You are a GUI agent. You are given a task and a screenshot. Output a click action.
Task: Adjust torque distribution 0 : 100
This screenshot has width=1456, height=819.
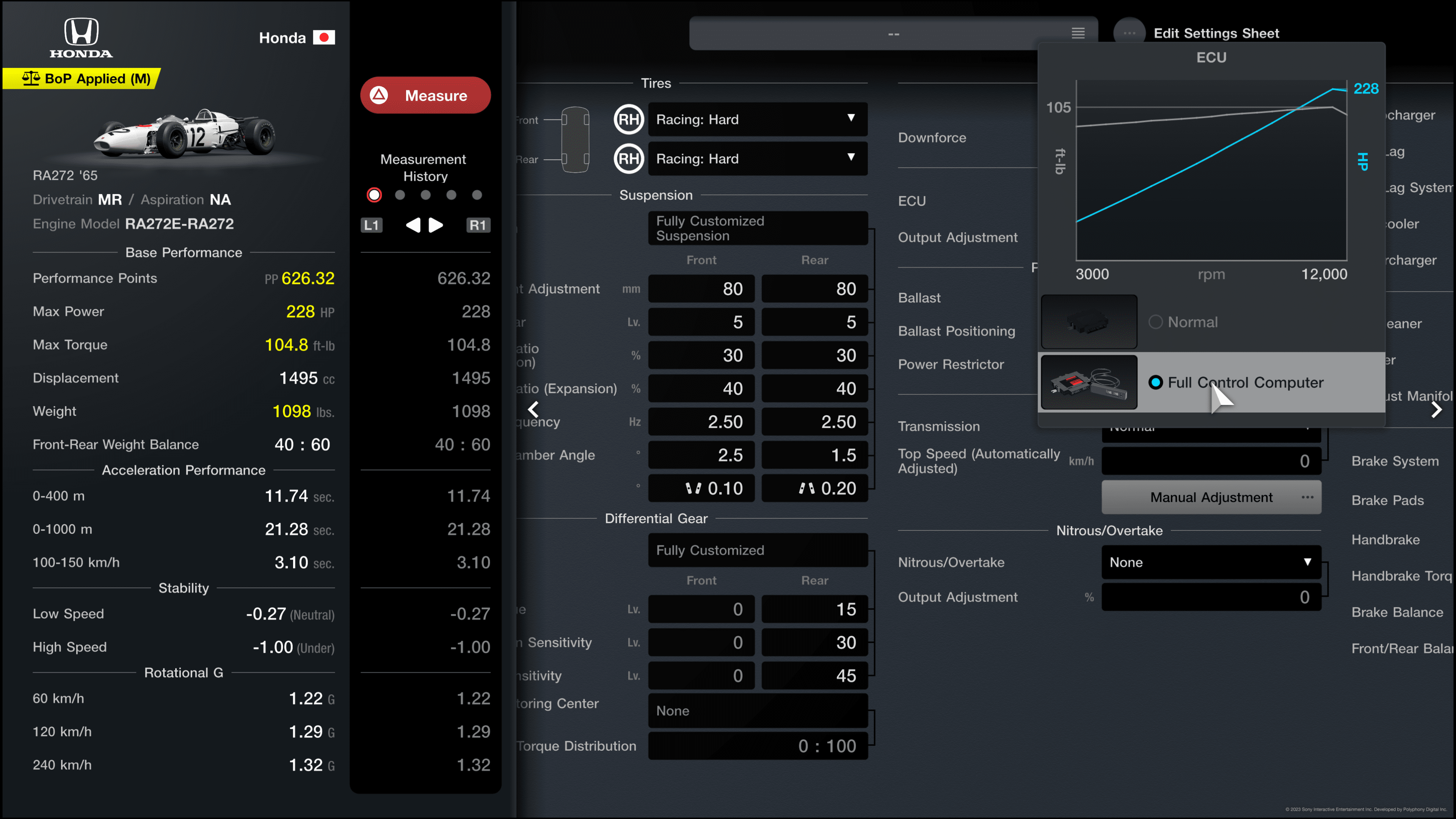pyautogui.click(x=758, y=746)
